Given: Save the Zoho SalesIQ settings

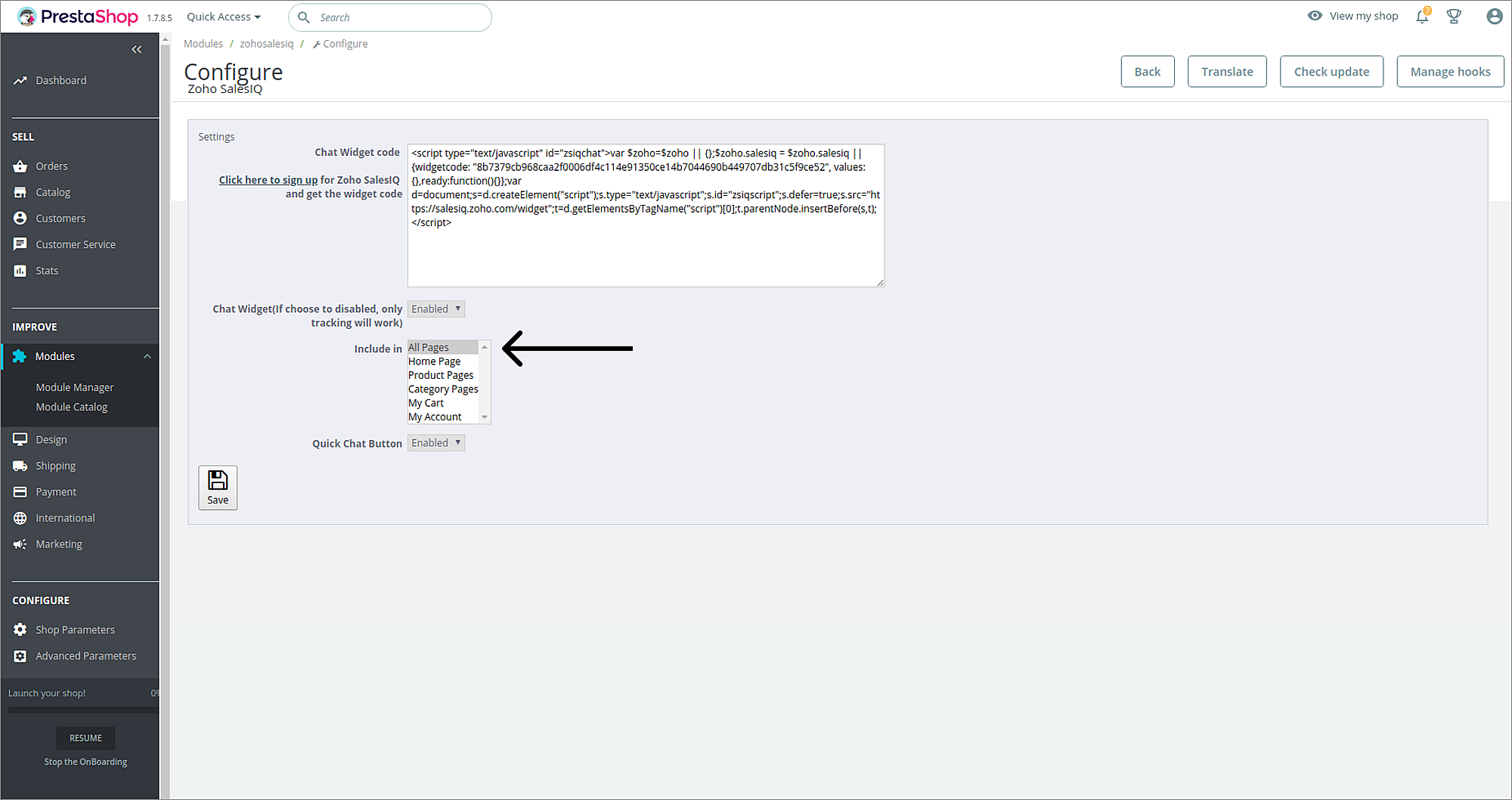Looking at the screenshot, I should click(218, 488).
